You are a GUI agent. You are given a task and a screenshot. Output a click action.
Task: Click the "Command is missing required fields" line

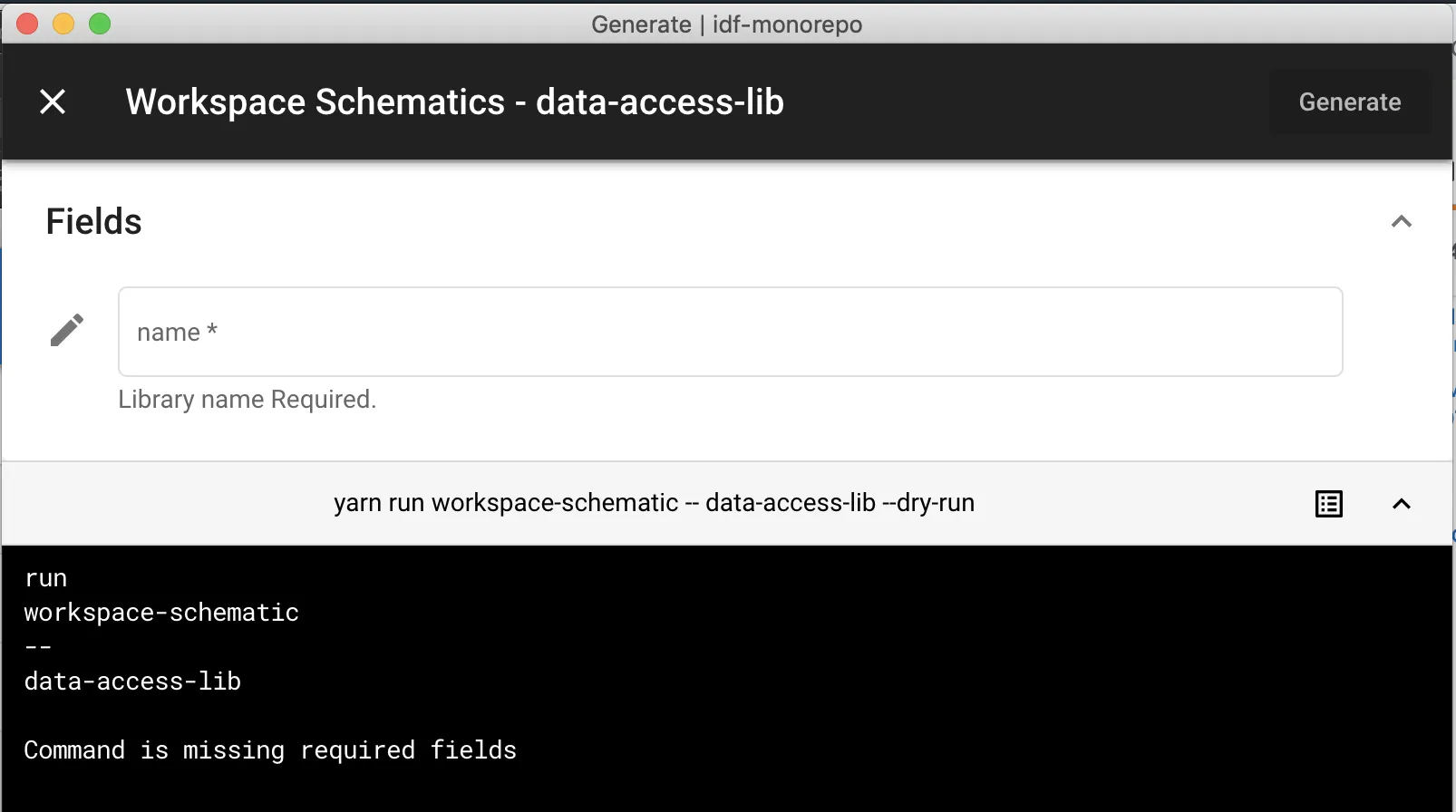coord(270,750)
